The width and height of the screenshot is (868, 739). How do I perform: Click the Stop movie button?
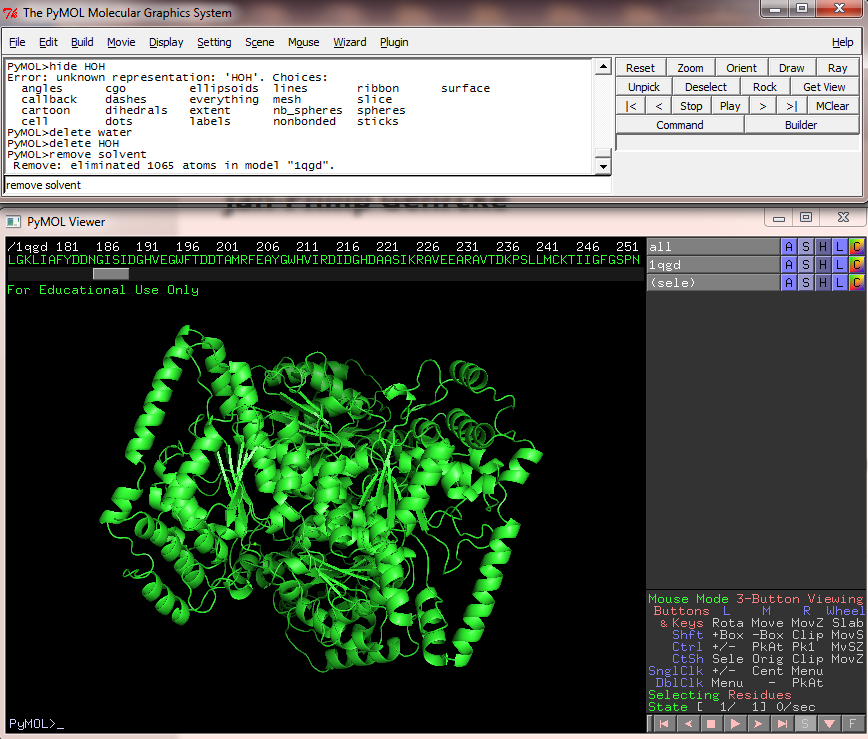click(691, 106)
